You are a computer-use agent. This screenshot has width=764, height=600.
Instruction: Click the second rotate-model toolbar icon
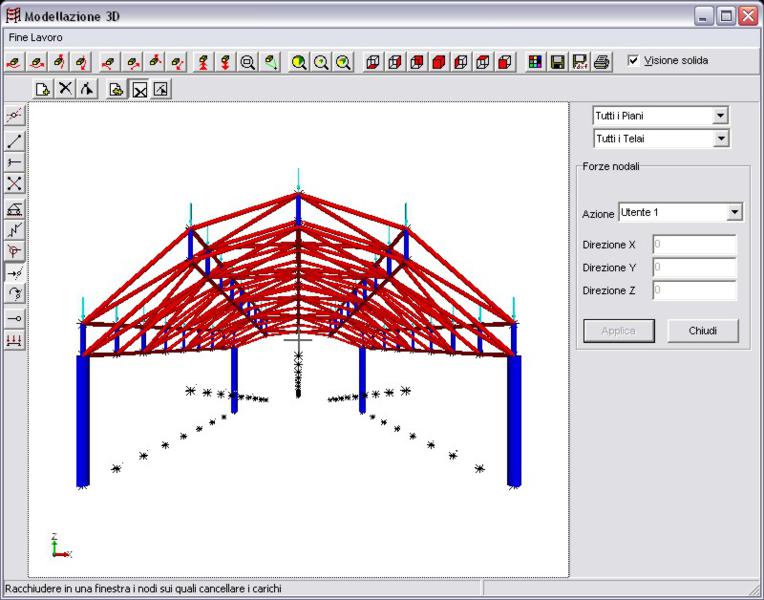point(38,62)
